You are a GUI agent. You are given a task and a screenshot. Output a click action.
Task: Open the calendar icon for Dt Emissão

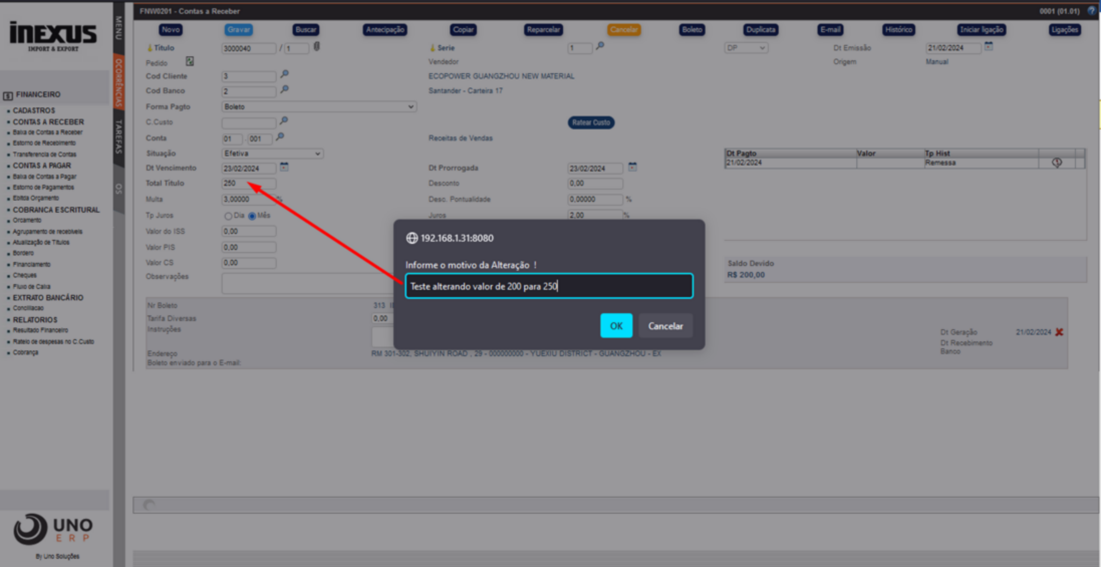tap(988, 47)
